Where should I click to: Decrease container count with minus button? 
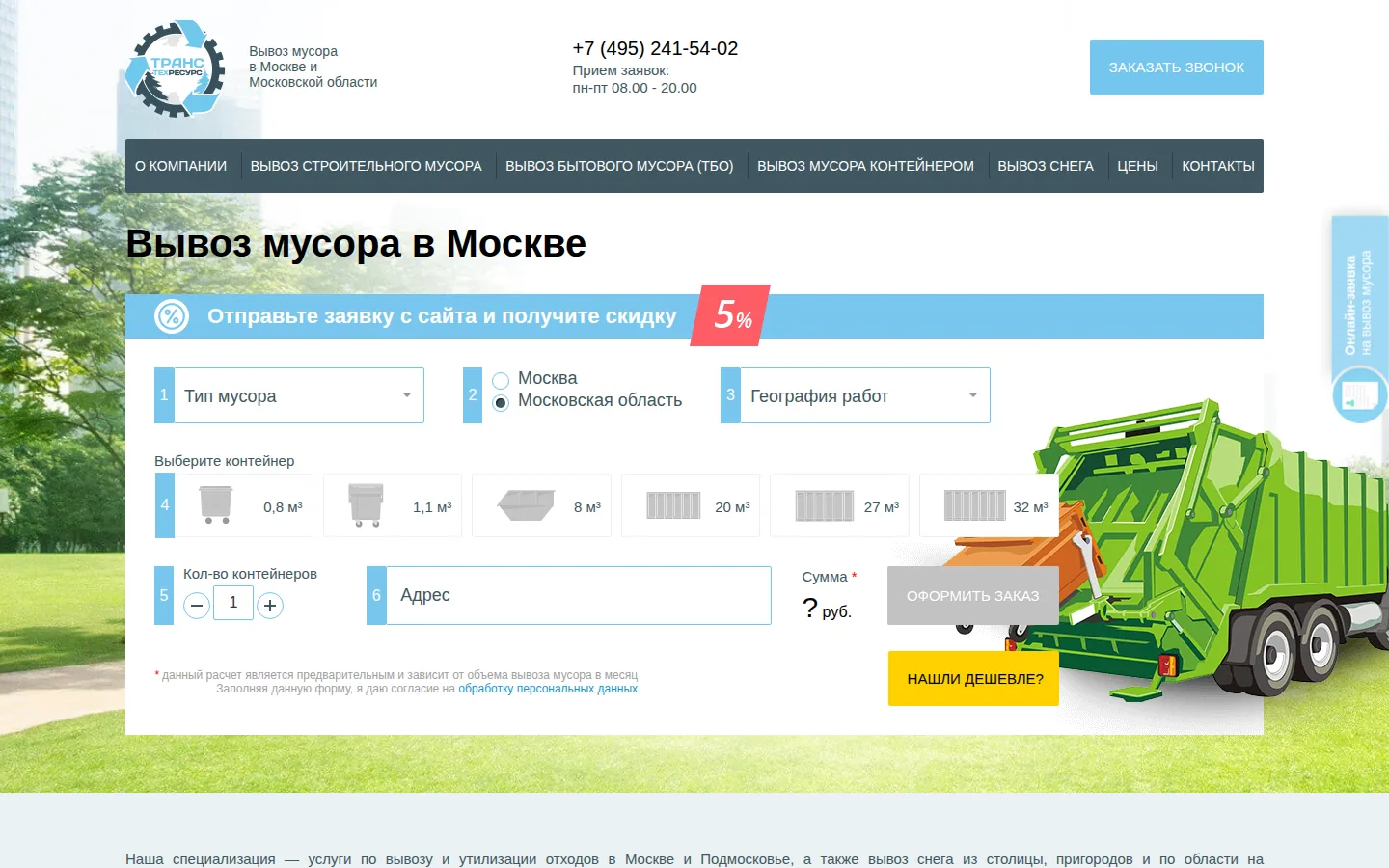point(197,606)
